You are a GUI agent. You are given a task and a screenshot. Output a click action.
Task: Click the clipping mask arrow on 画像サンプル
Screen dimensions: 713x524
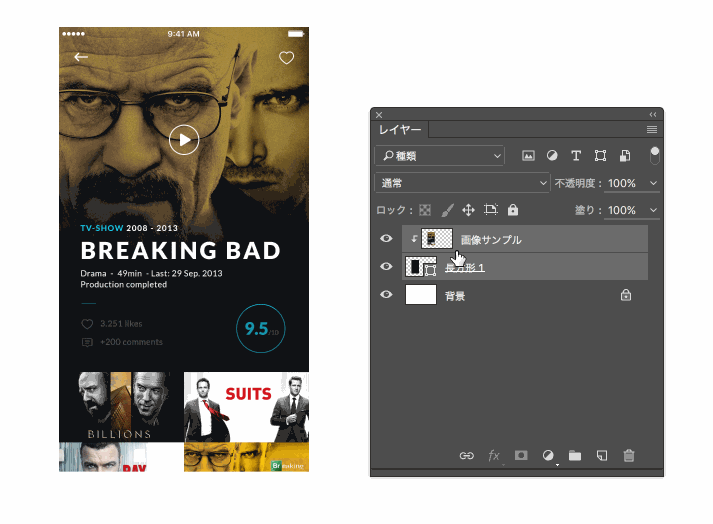[x=414, y=239]
